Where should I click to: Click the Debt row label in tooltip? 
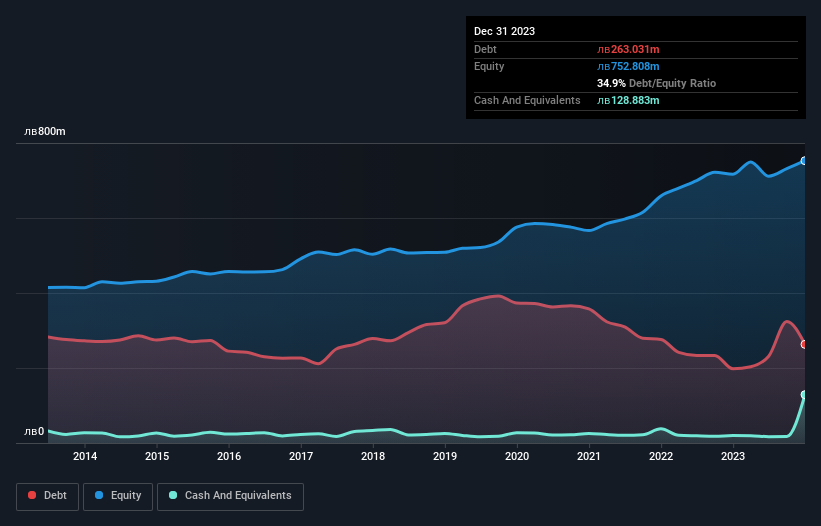click(x=485, y=49)
